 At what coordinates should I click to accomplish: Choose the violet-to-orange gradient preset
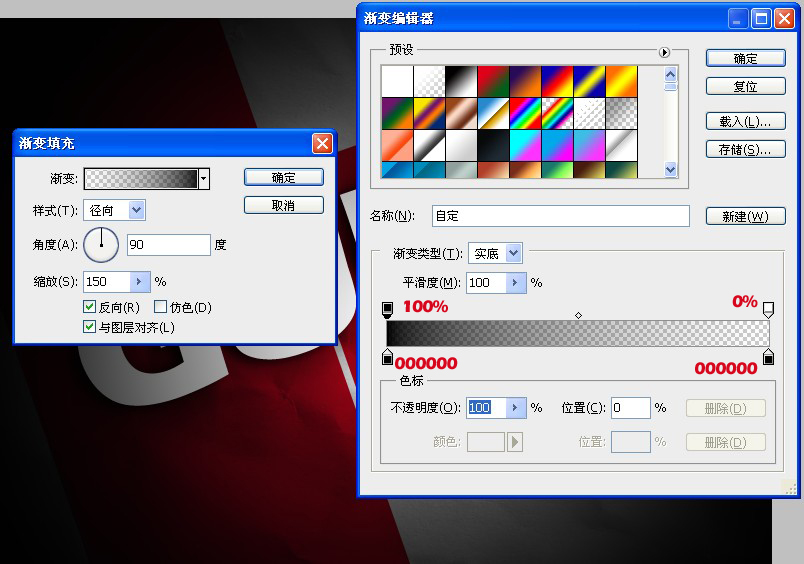pyautogui.click(x=525, y=82)
